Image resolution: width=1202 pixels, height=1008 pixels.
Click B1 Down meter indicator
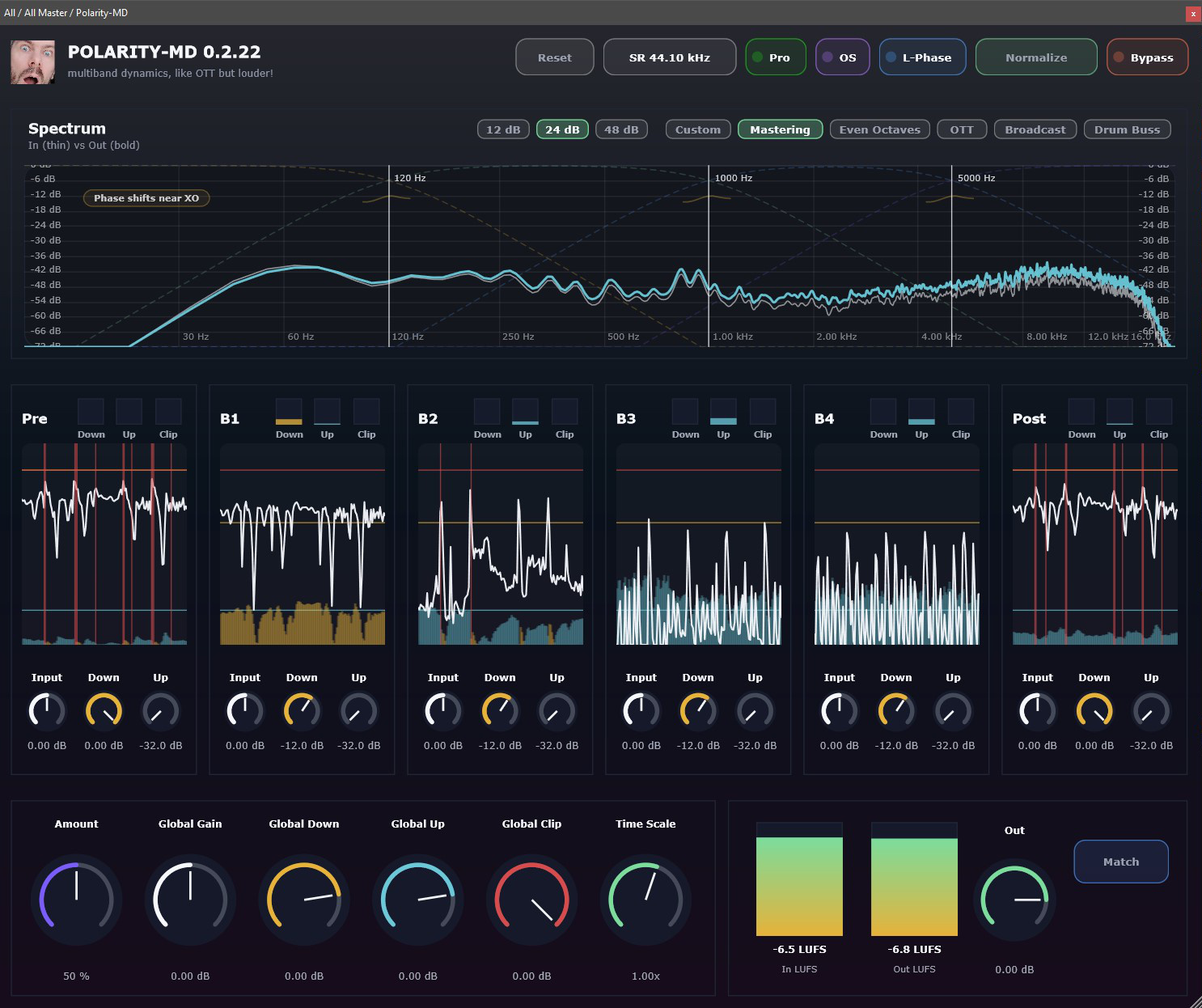[289, 411]
